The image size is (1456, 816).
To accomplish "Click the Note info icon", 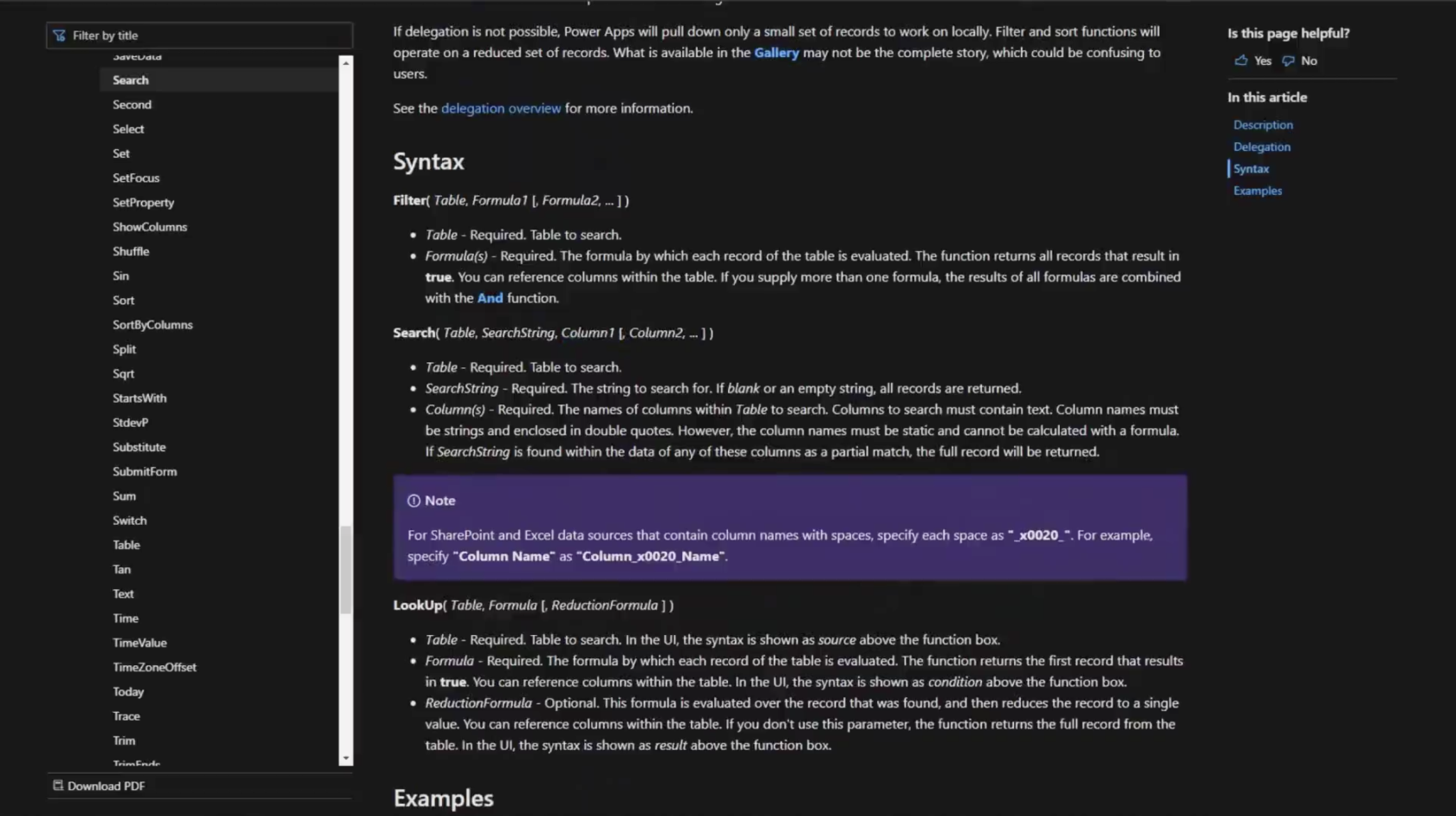I will [413, 501].
